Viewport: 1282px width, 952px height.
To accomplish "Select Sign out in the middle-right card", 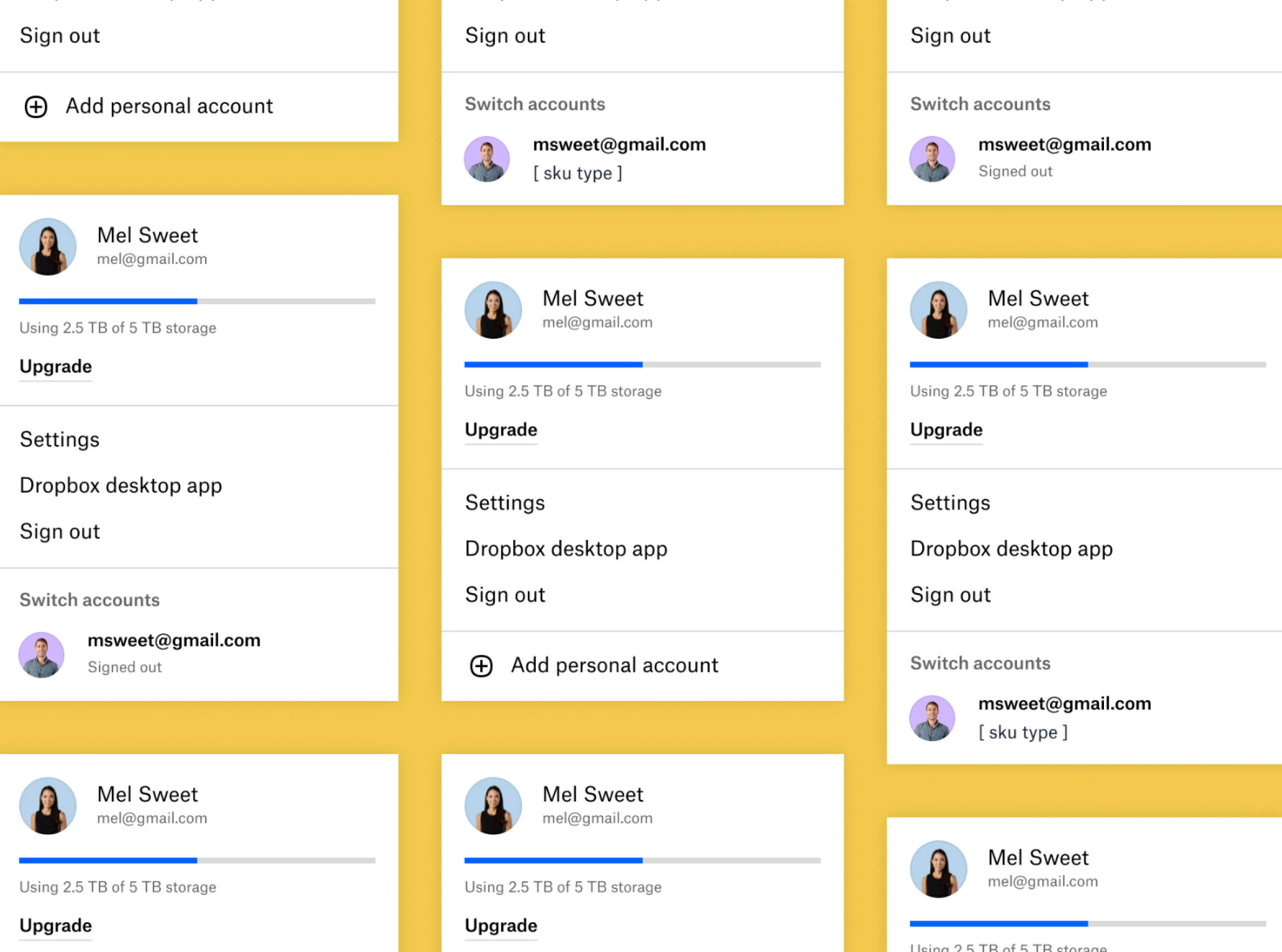I will click(950, 595).
